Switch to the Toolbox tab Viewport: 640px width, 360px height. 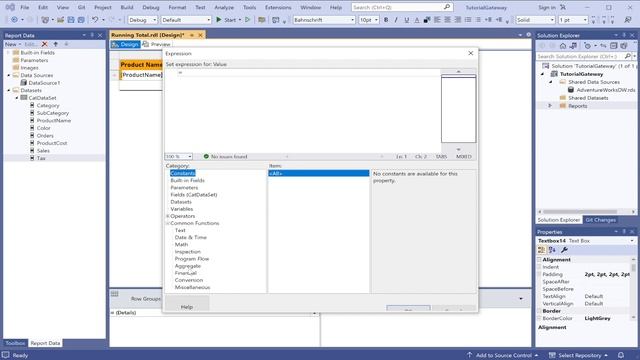15,343
